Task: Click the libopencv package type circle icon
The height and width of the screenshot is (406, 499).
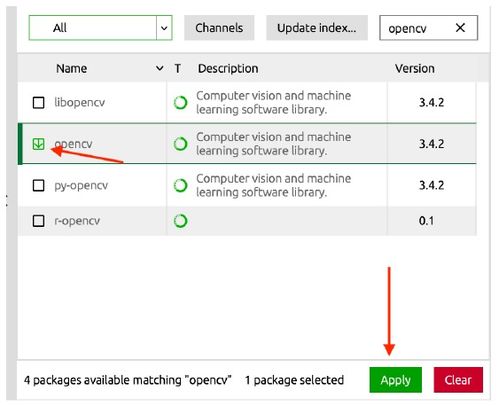Action: tap(180, 103)
